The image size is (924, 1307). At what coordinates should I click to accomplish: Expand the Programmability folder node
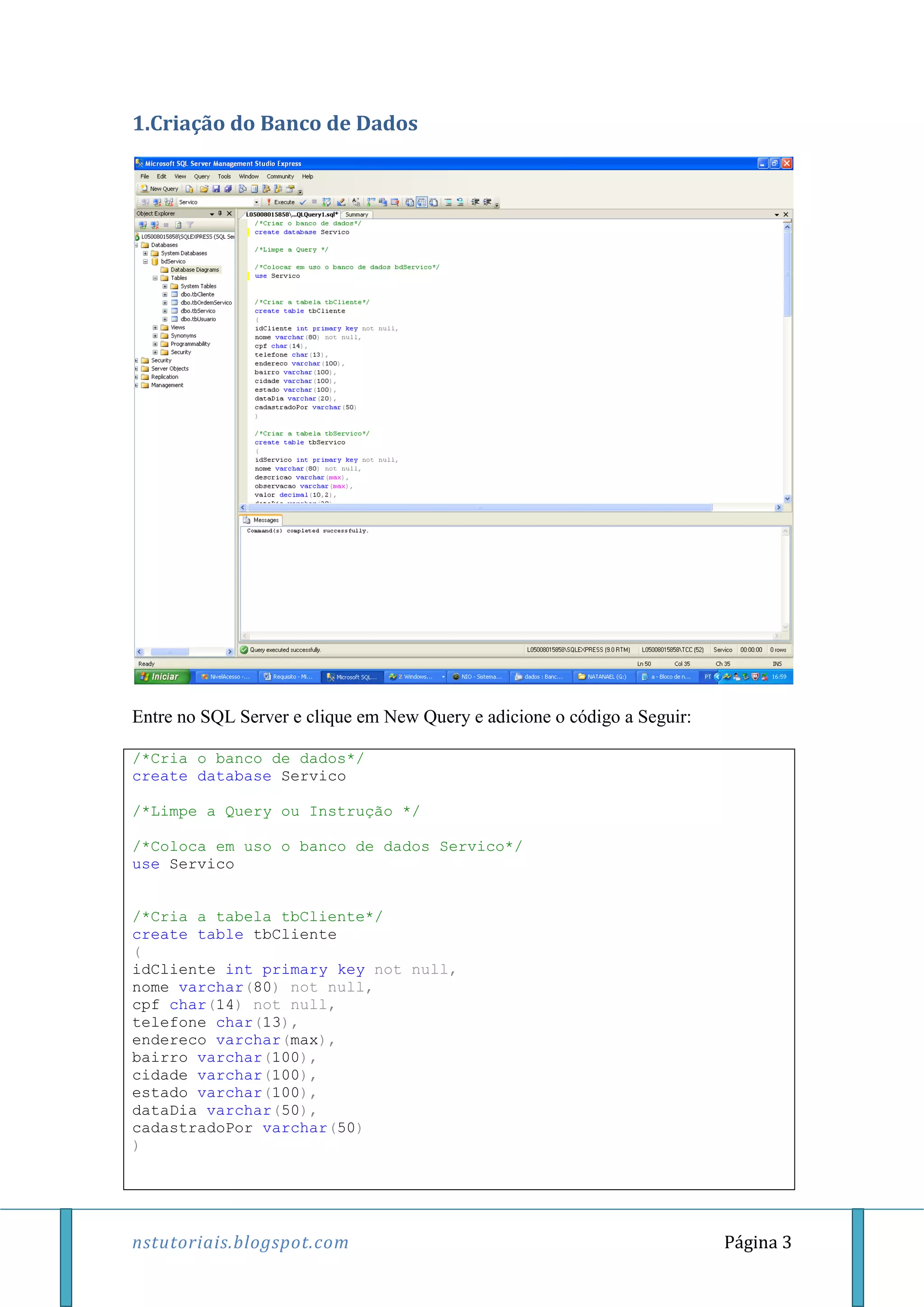coord(155,344)
